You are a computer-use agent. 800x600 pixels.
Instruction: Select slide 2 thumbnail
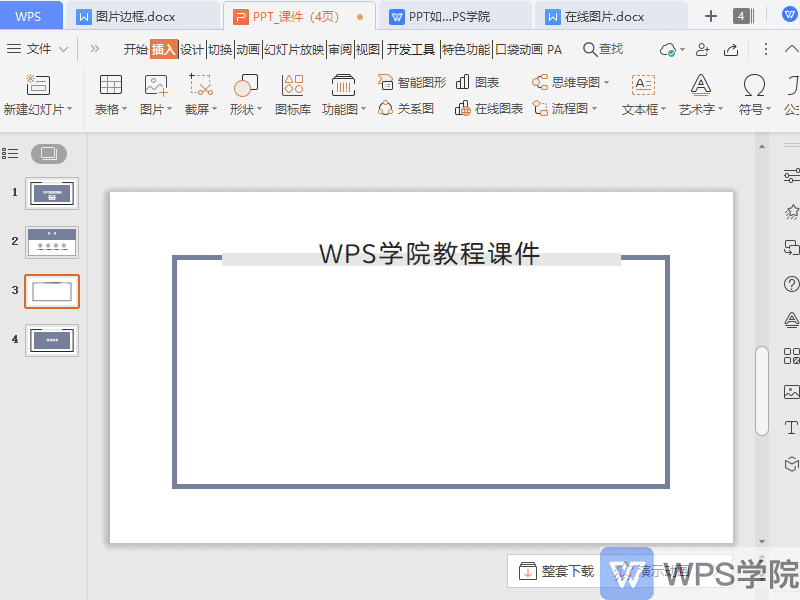[52, 242]
